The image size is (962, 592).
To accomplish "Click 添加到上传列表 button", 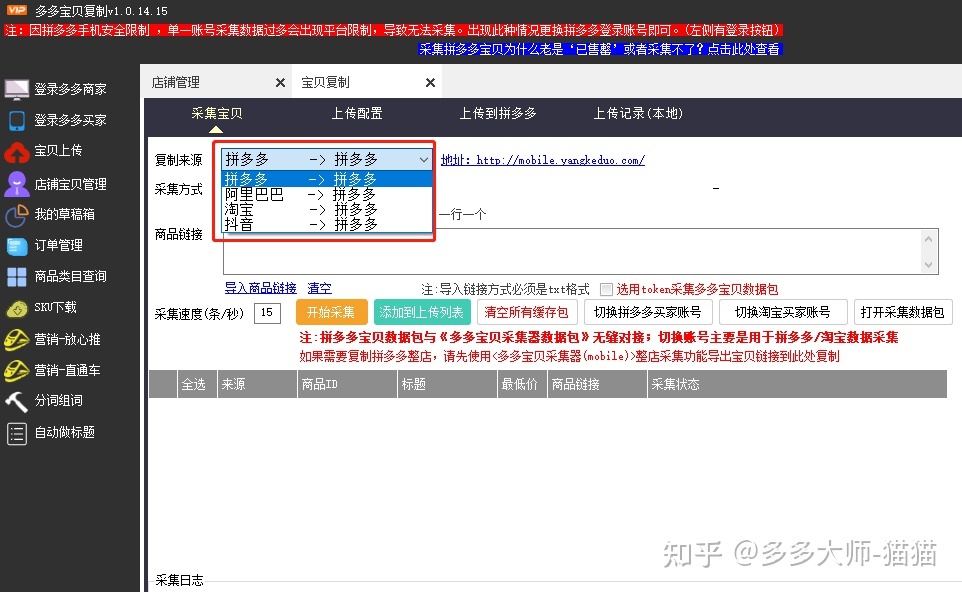I will 421,312.
